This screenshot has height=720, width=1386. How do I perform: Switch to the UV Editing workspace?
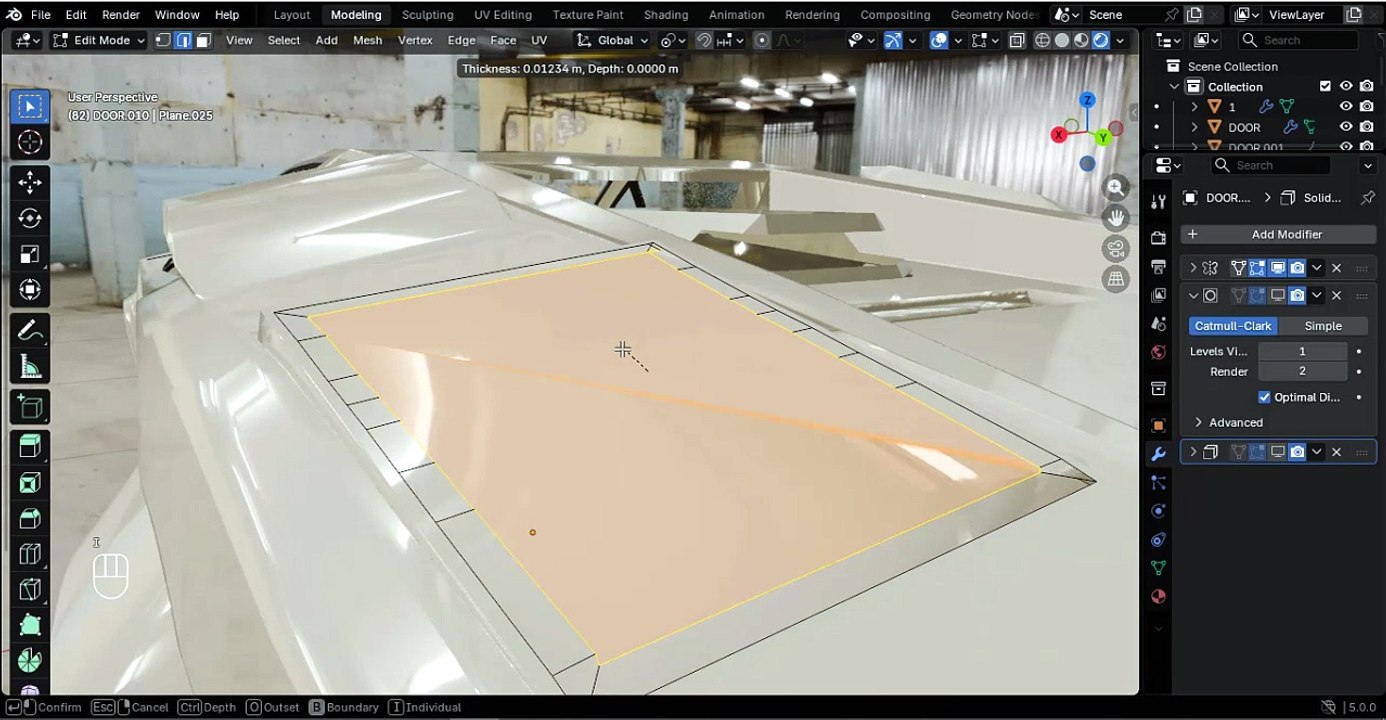point(503,15)
